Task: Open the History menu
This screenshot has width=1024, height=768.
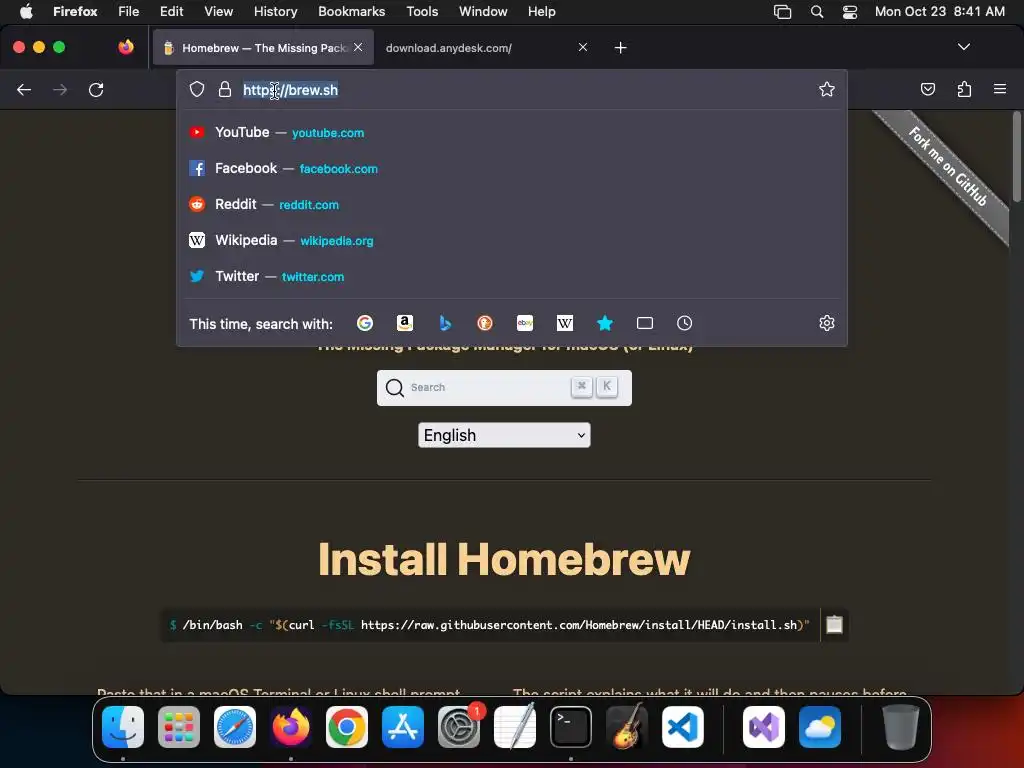Action: (275, 12)
